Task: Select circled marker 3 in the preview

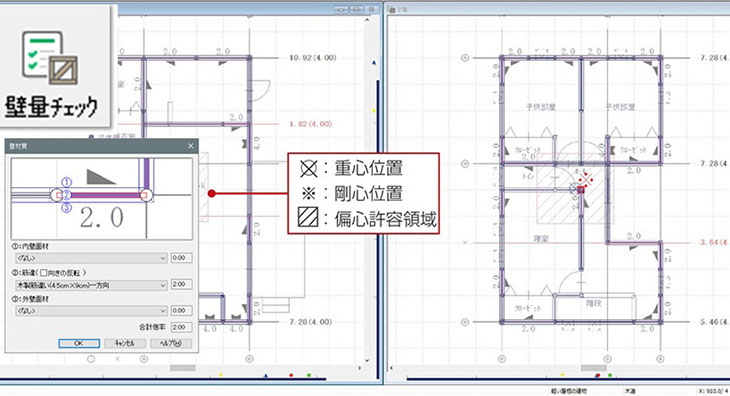Action: click(x=67, y=208)
